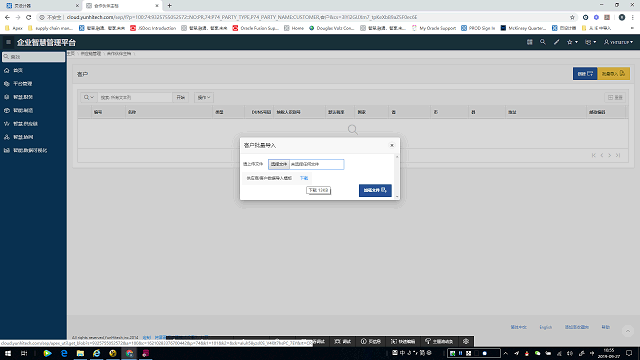Image resolution: width=640 pixels, height=360 pixels.
Task: Click the Download template link in dialog
Action: [x=304, y=178]
